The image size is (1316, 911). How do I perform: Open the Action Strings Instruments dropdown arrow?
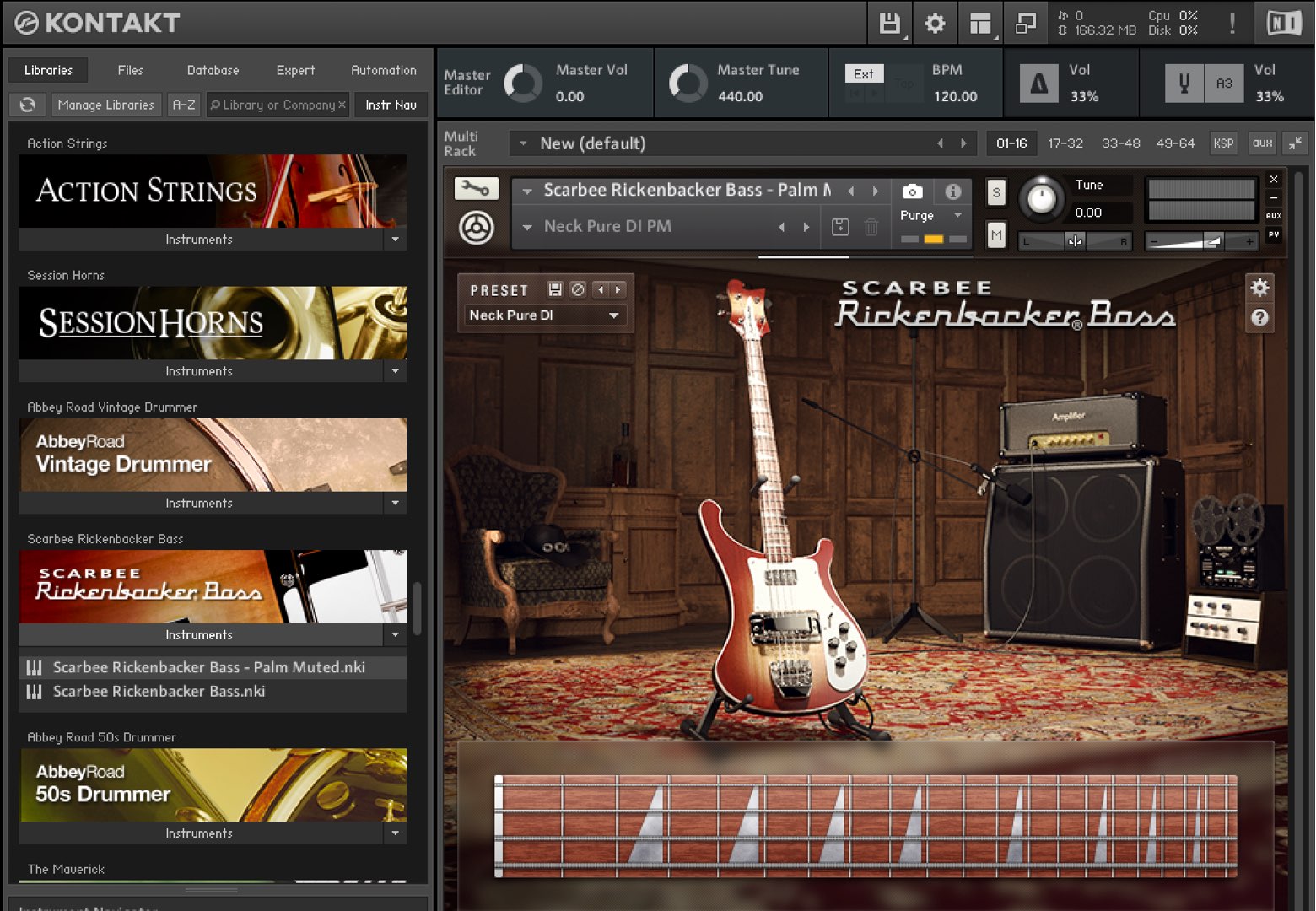(395, 240)
